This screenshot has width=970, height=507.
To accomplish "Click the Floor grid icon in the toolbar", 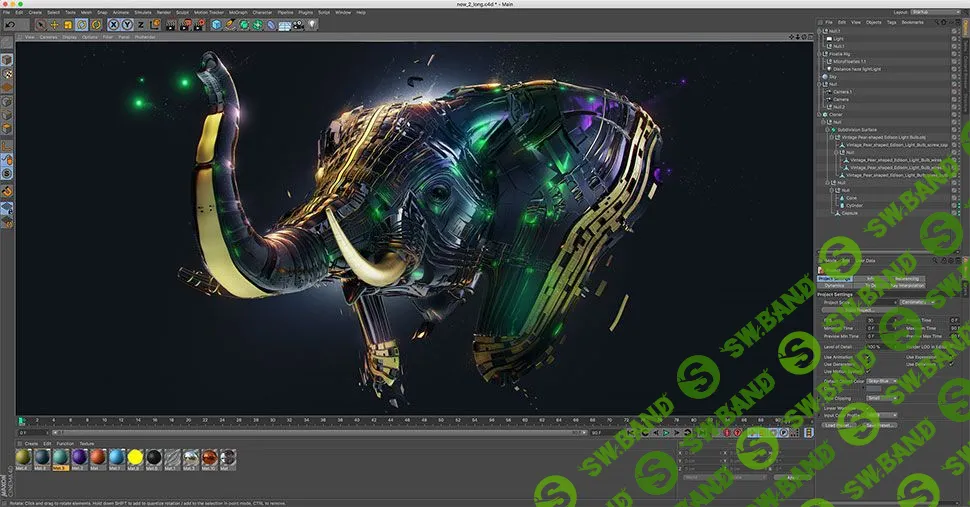I will [x=285, y=24].
